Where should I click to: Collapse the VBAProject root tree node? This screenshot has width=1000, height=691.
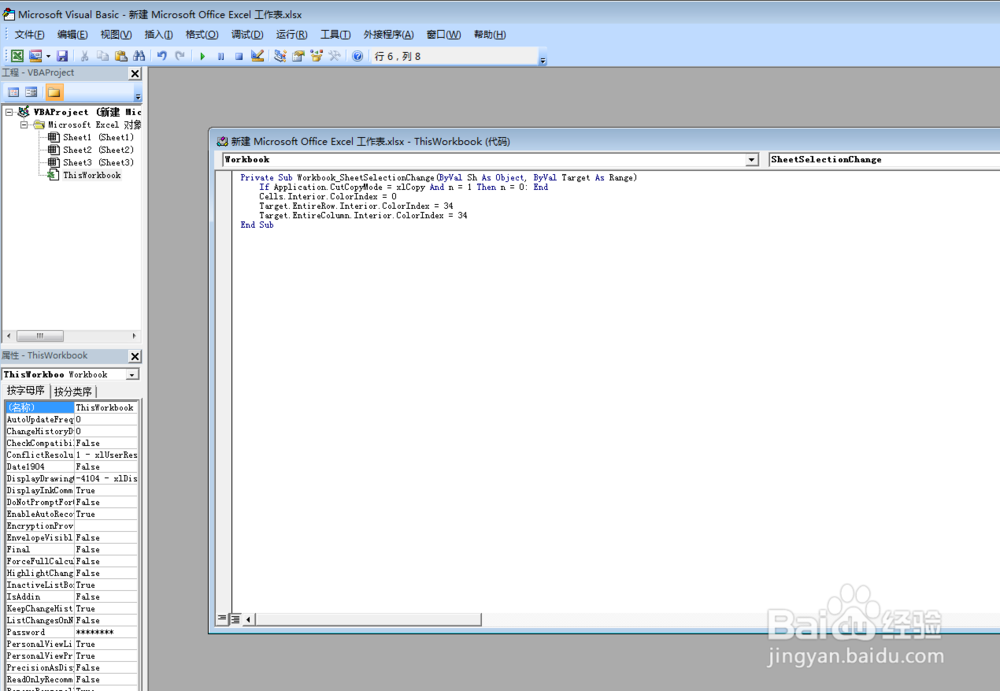tap(9, 112)
